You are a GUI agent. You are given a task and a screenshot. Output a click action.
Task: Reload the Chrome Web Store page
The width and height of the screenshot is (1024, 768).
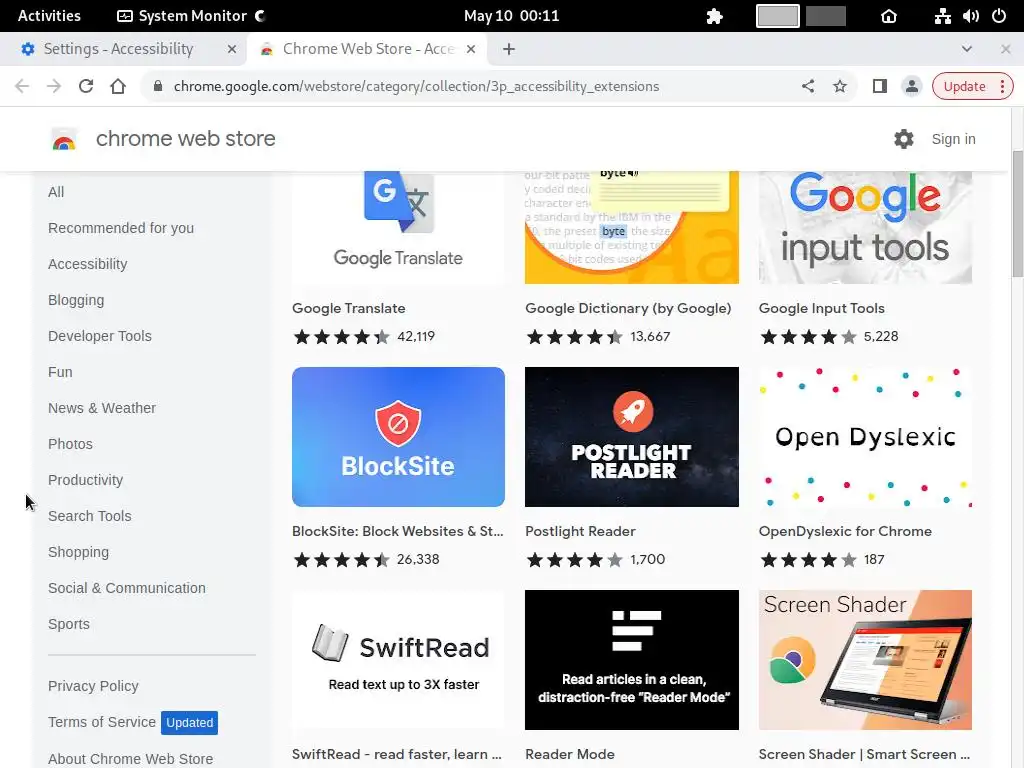point(86,86)
